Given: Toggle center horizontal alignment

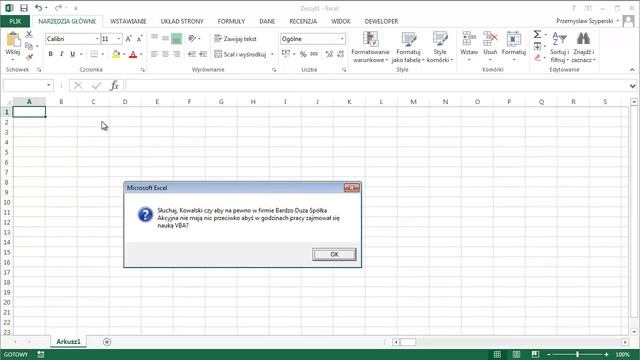Looking at the screenshot, I should point(165,54).
